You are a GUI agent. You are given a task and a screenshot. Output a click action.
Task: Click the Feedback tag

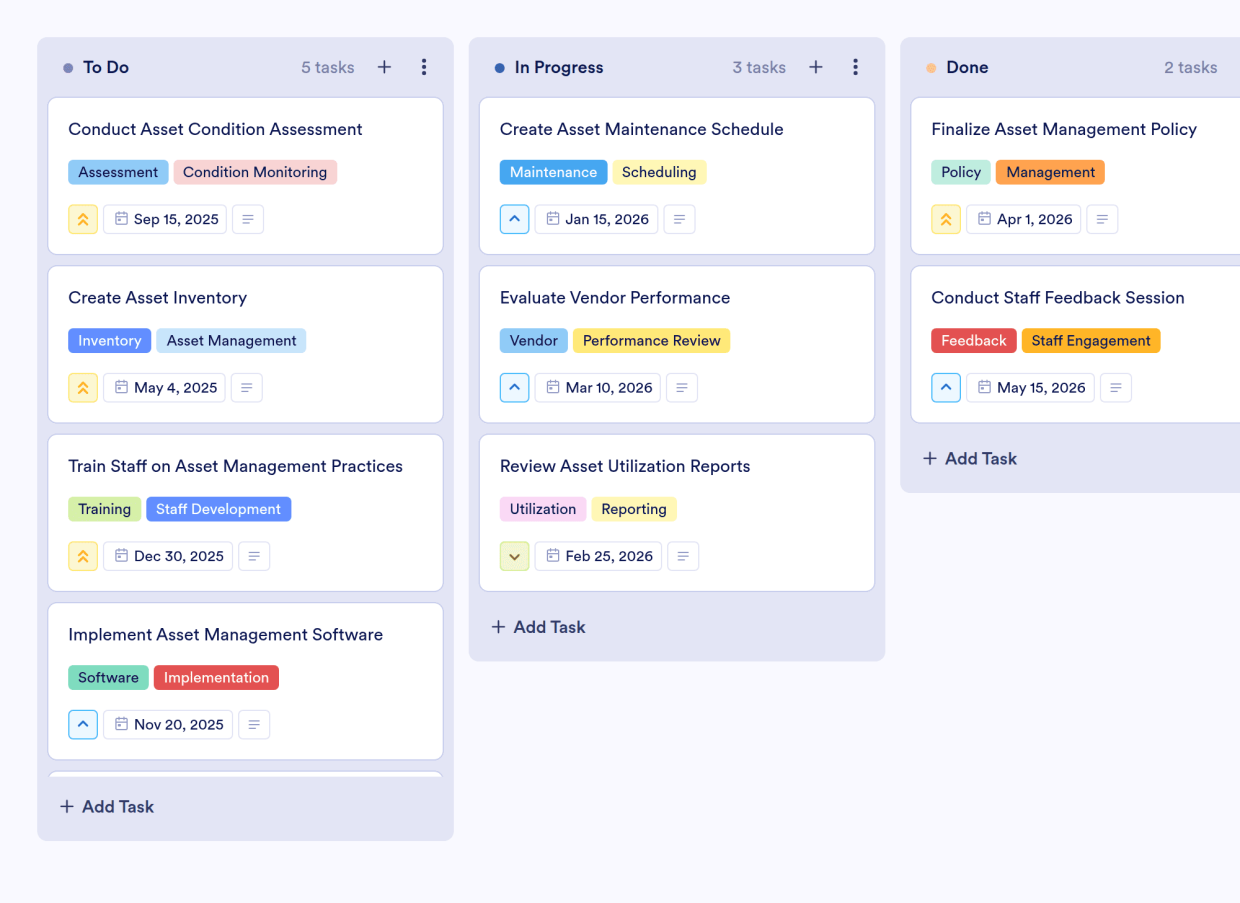(x=974, y=341)
